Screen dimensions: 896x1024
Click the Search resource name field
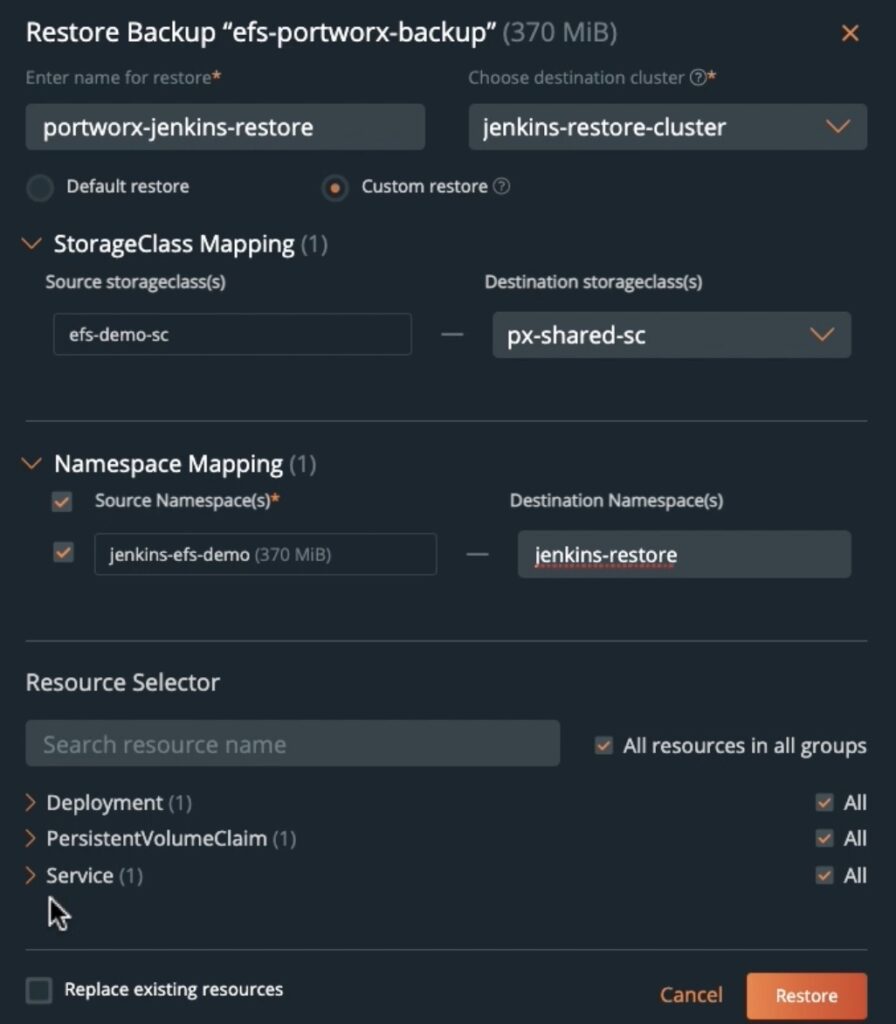click(x=292, y=744)
